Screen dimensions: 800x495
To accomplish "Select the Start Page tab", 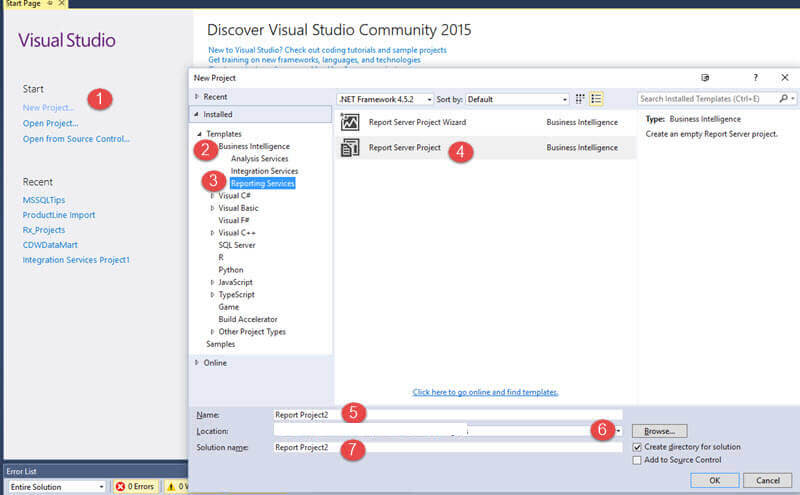I will click(22, 5).
